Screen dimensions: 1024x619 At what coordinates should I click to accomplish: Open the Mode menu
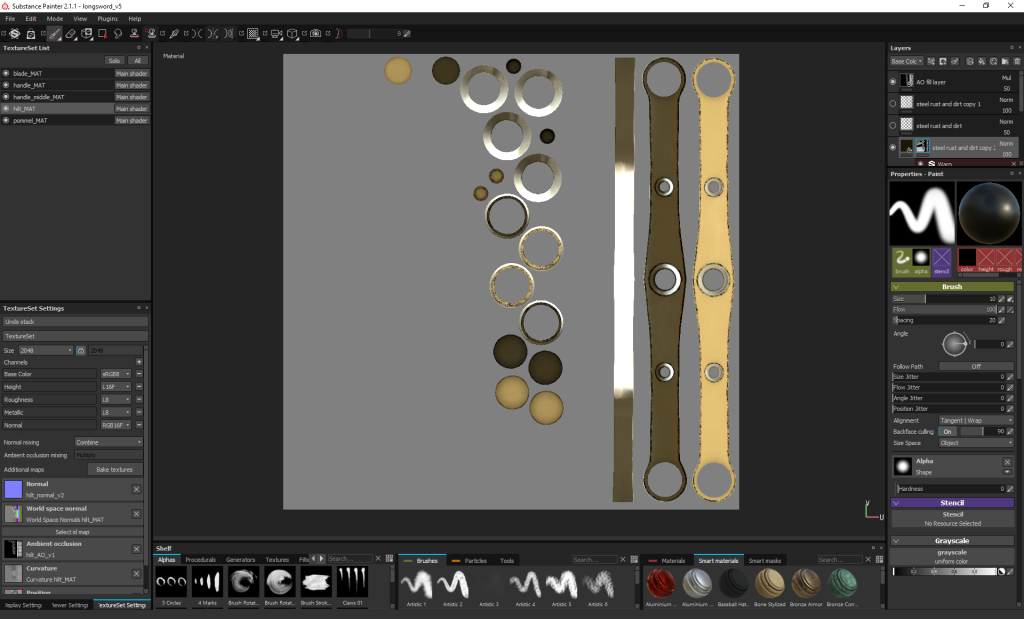click(55, 18)
